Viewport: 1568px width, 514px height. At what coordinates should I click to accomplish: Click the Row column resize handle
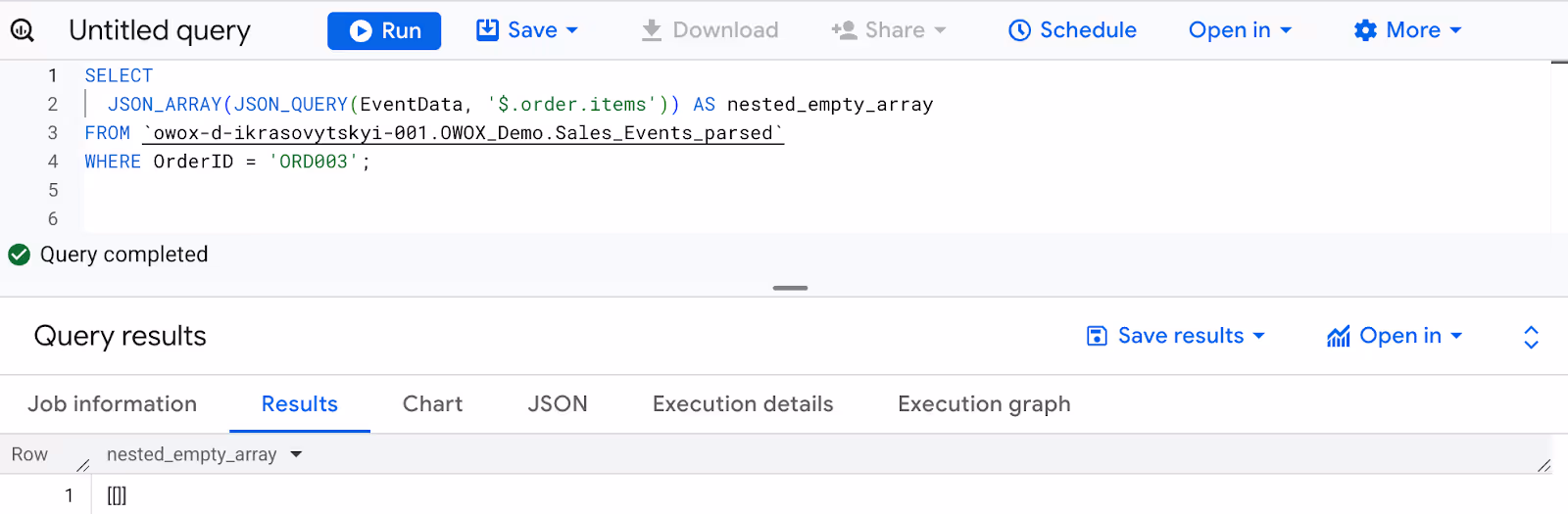click(x=83, y=465)
